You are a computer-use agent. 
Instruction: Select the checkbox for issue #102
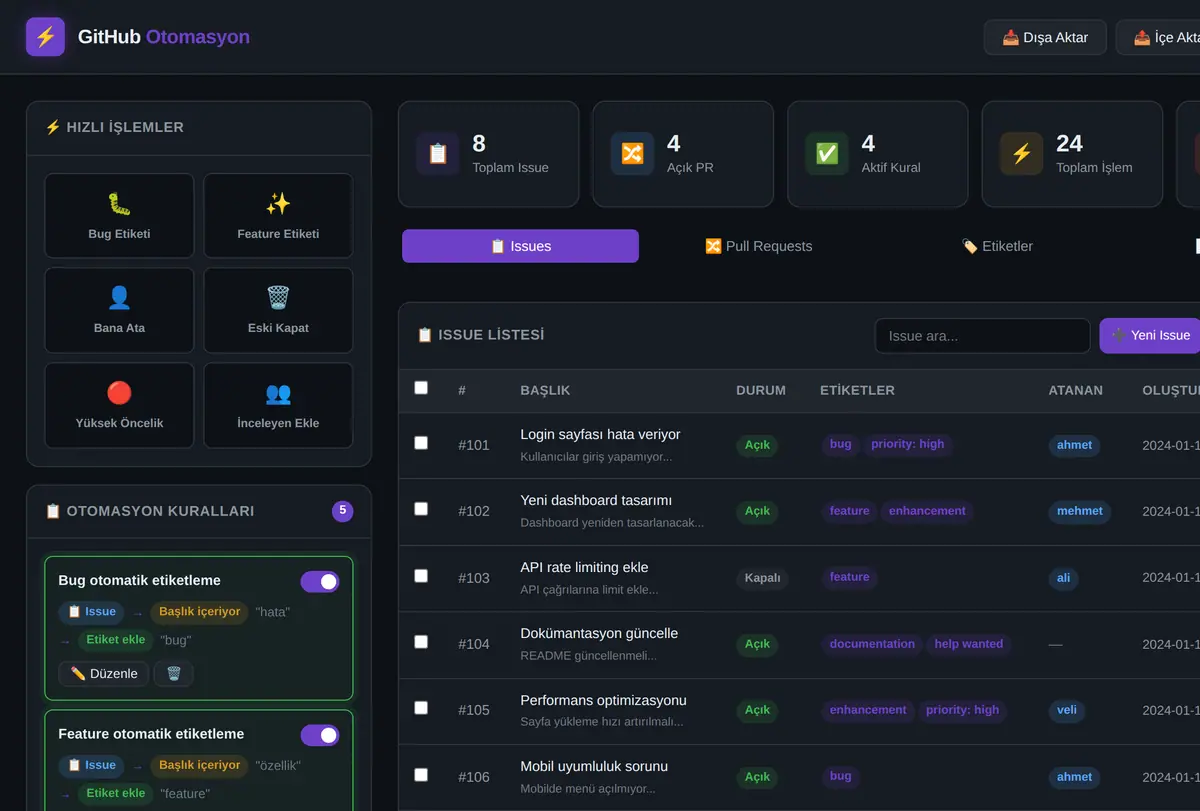421,509
